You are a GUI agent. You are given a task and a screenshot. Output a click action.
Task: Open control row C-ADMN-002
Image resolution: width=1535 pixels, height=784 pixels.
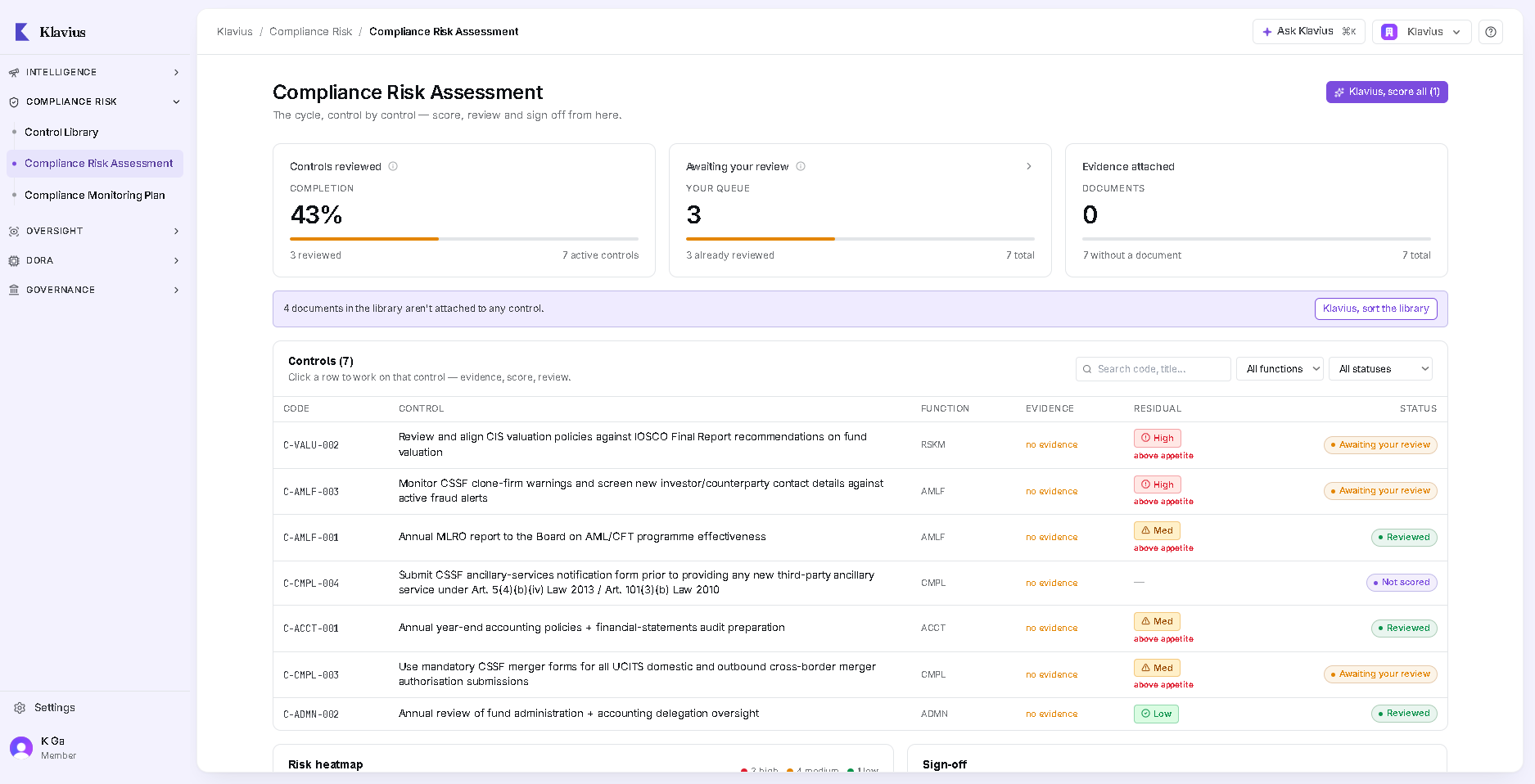860,714
